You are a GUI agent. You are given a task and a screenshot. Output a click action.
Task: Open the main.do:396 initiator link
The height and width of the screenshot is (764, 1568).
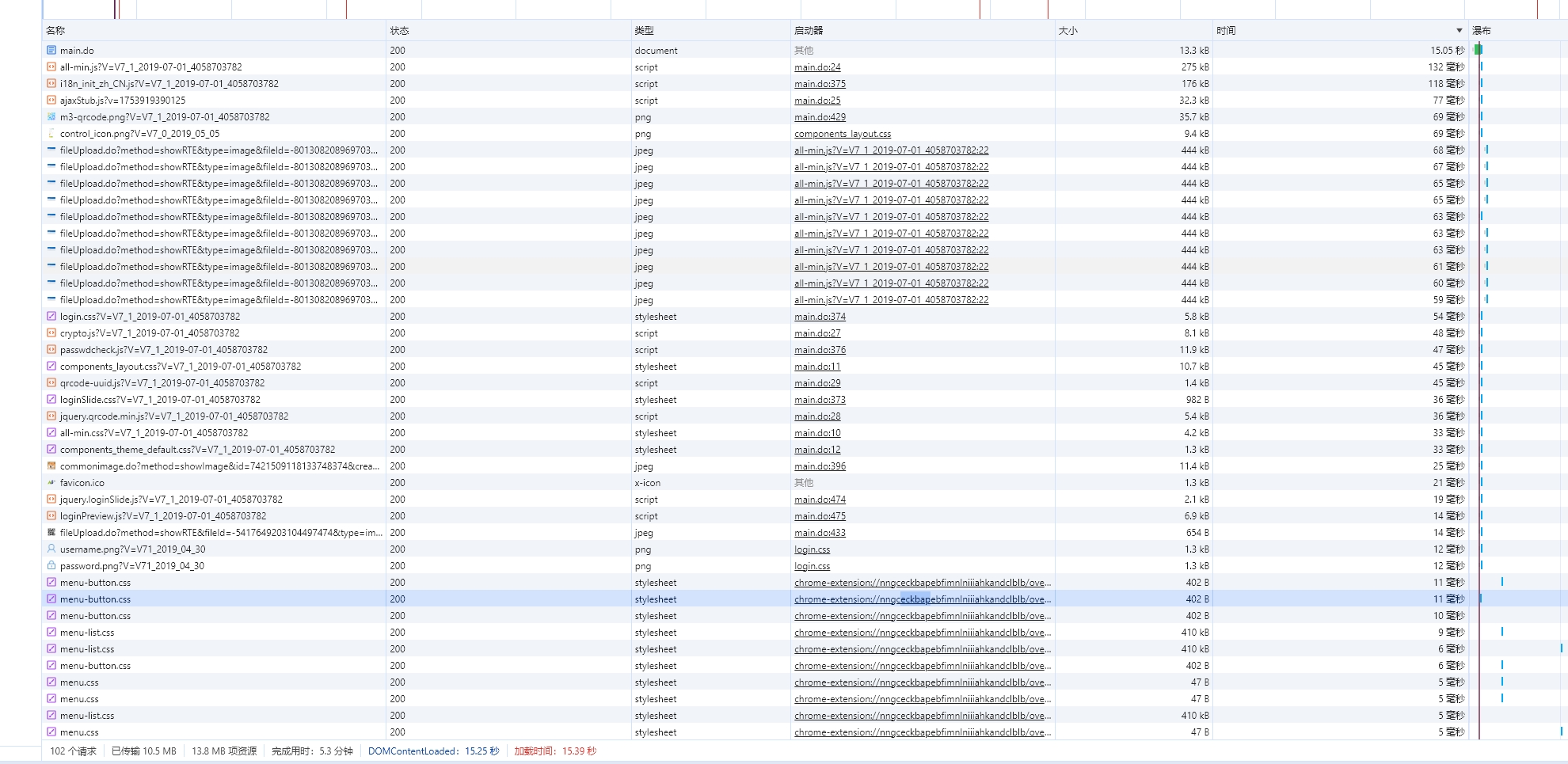click(x=820, y=466)
